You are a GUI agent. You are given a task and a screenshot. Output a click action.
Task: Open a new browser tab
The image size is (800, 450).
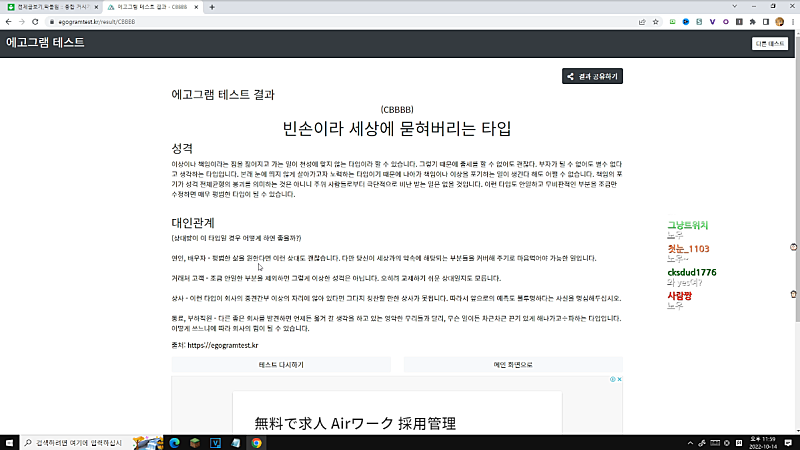tap(212, 6)
